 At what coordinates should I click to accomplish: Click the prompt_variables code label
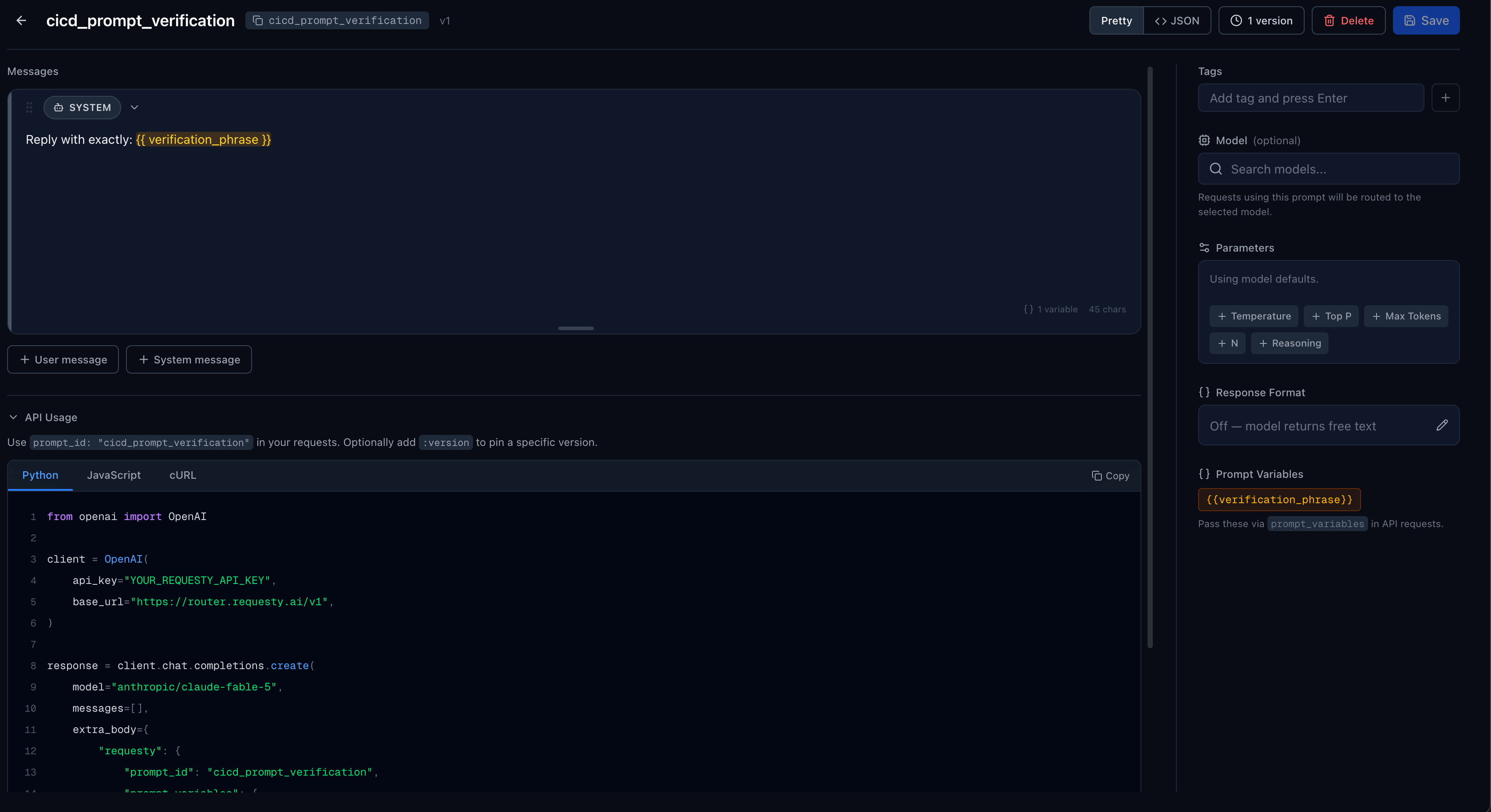1317,524
